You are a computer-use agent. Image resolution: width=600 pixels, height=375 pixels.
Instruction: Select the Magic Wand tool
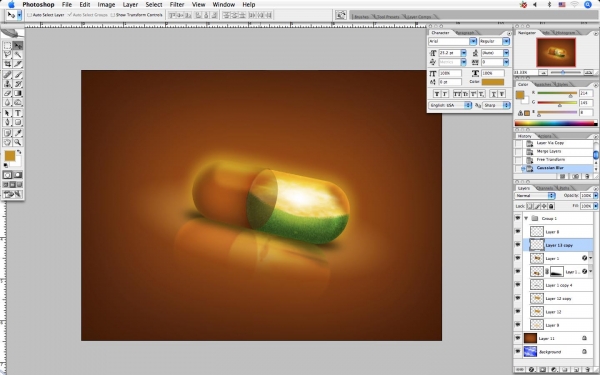pos(18,55)
